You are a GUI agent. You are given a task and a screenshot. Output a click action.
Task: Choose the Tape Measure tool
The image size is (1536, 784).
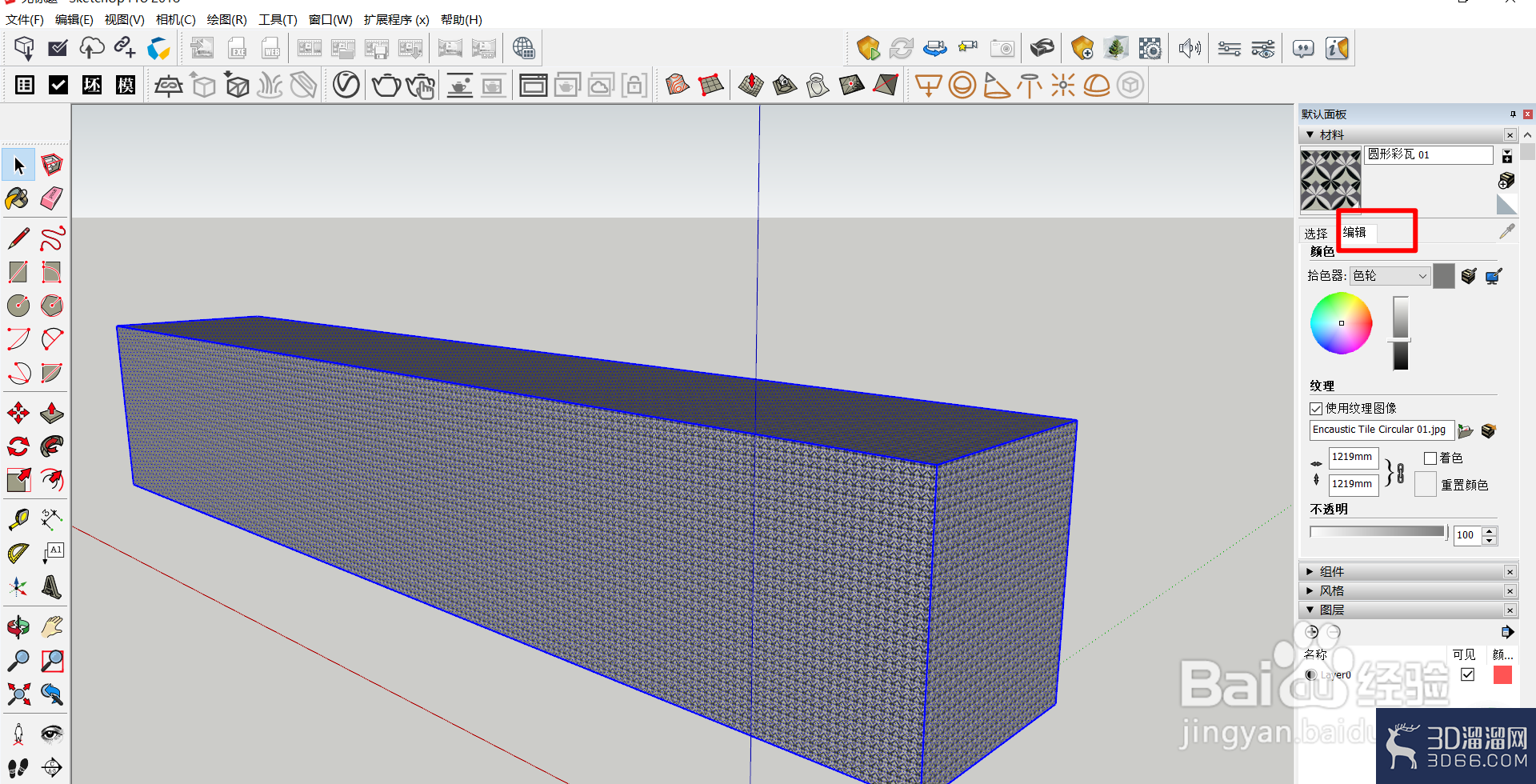18,520
